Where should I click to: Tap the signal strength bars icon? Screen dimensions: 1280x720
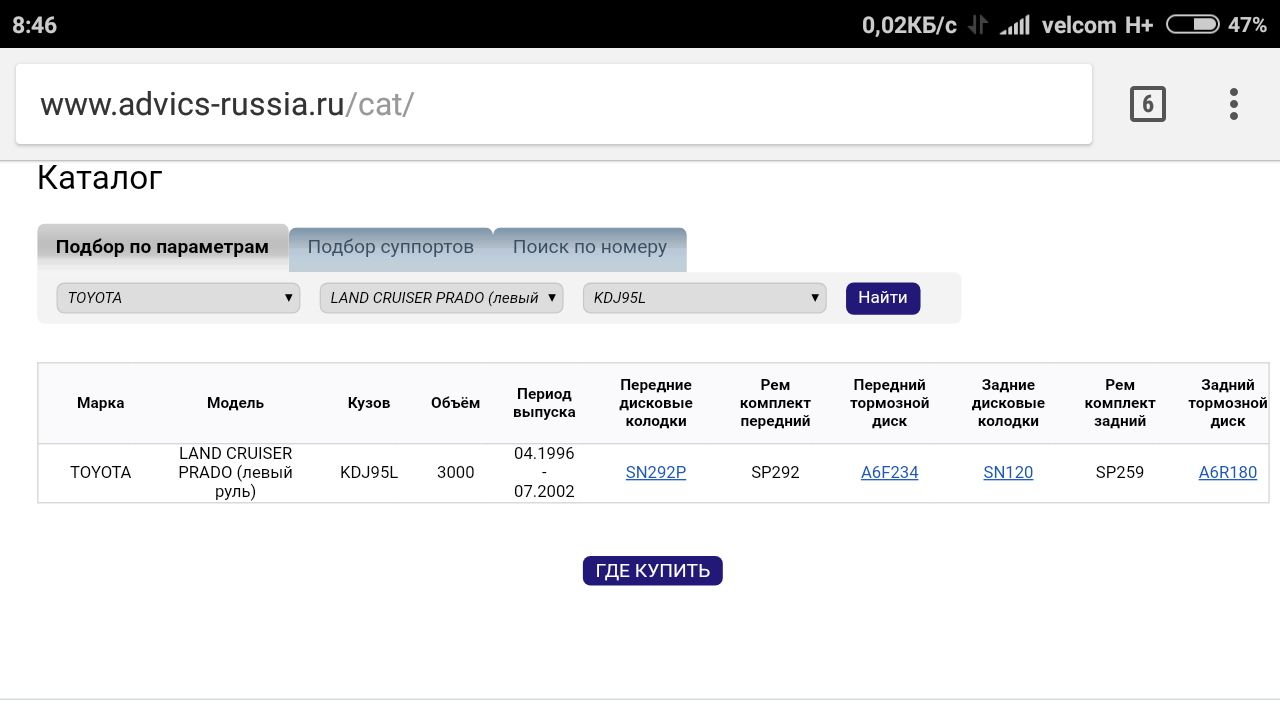pos(1015,25)
